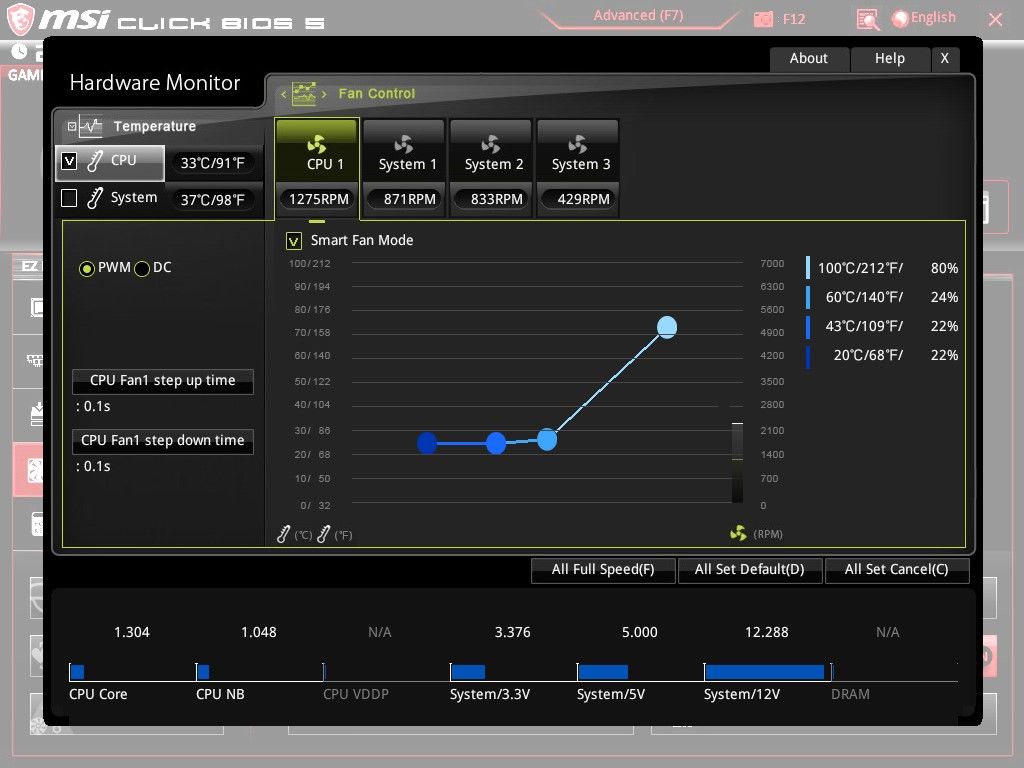1024x768 pixels.
Task: Close the BIOS with the red X
Action: coord(995,20)
